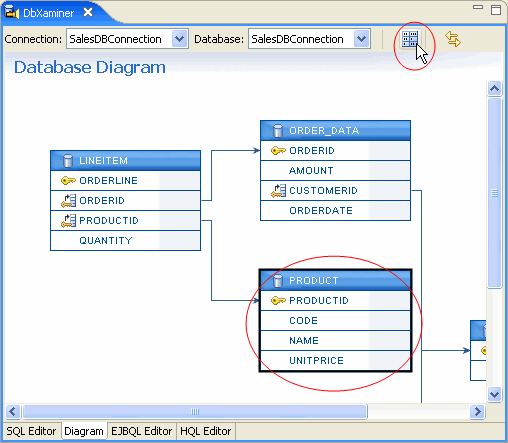Screen dimensions: 508x443
Task: Click the PRODUCT PRODUCTID primary key icon
Action: click(x=278, y=301)
